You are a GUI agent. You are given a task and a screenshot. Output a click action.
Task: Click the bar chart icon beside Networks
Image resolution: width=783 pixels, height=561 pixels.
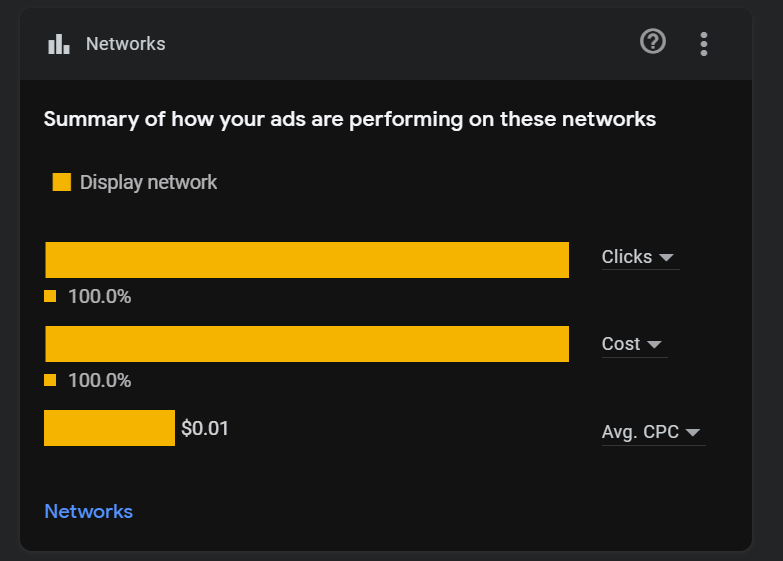pyautogui.click(x=59, y=44)
